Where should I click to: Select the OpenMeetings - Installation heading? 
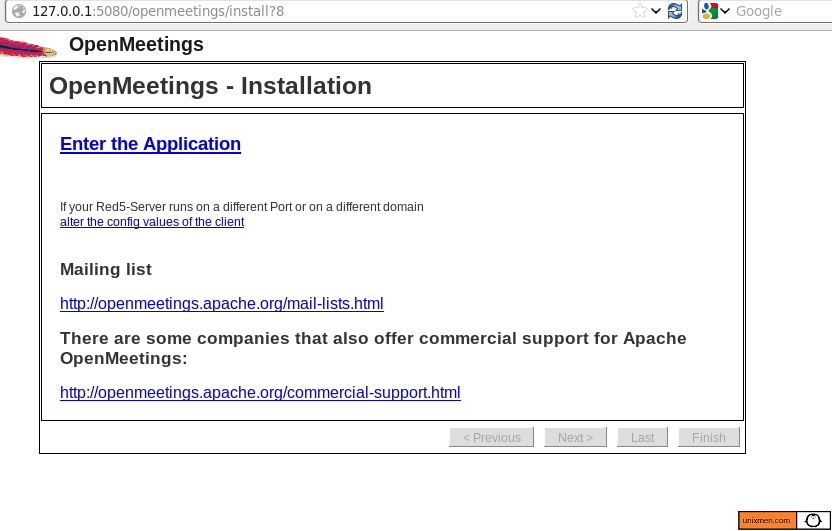pyautogui.click(x=210, y=86)
